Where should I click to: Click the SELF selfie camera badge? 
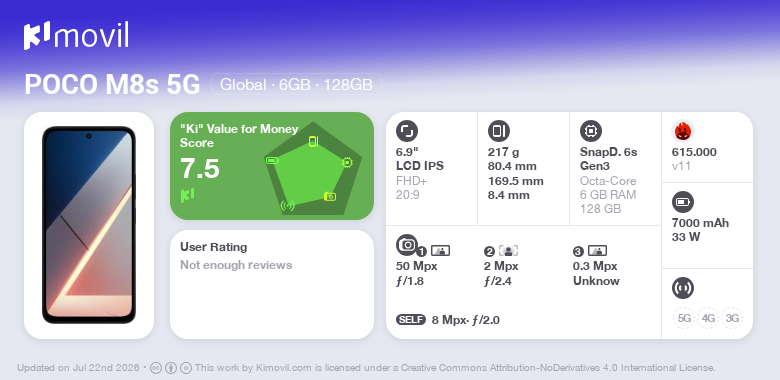click(411, 320)
